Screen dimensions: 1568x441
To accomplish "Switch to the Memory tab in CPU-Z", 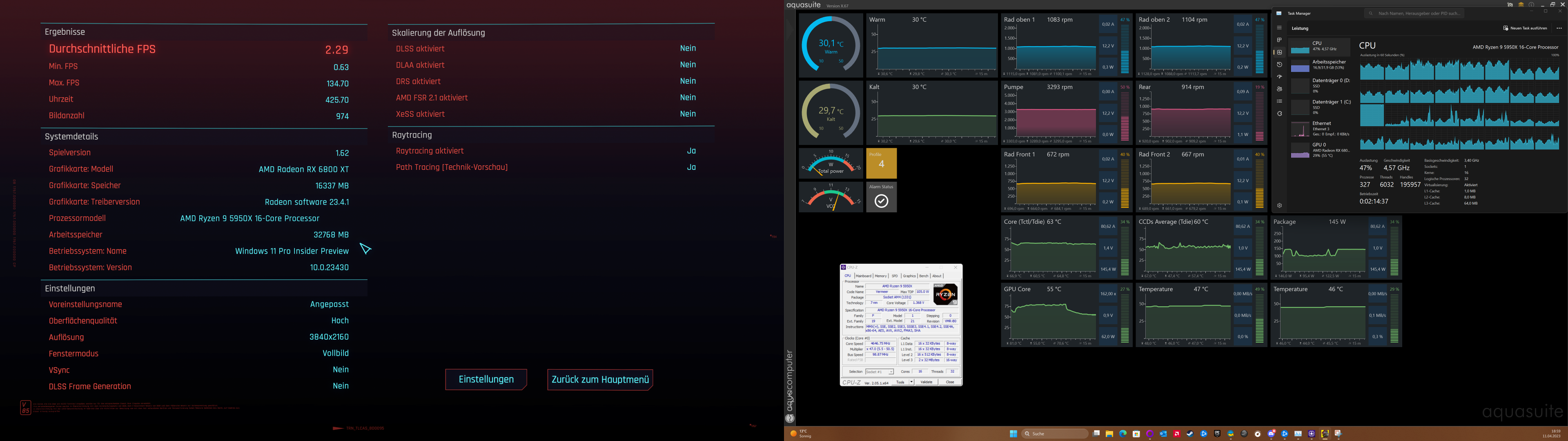I will [x=881, y=276].
